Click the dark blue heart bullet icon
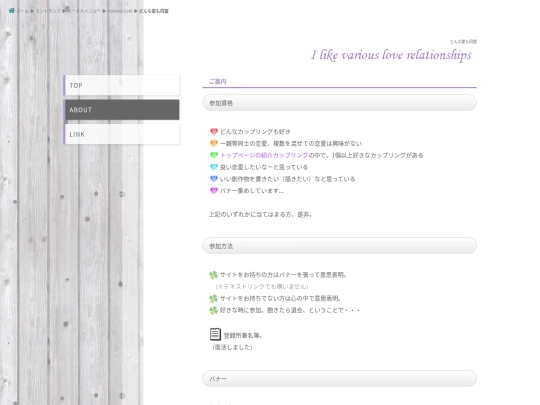 (214, 179)
